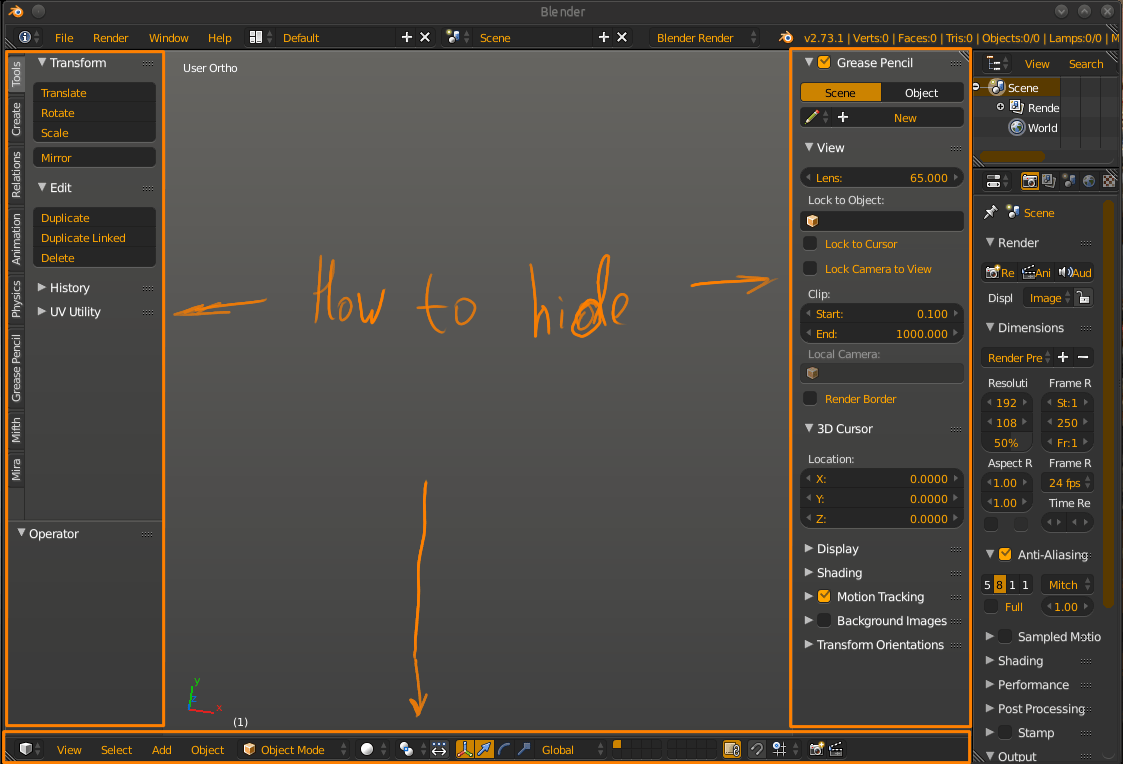The height and width of the screenshot is (764, 1123).
Task: Open World properties via the globe icon
Action: [1089, 180]
